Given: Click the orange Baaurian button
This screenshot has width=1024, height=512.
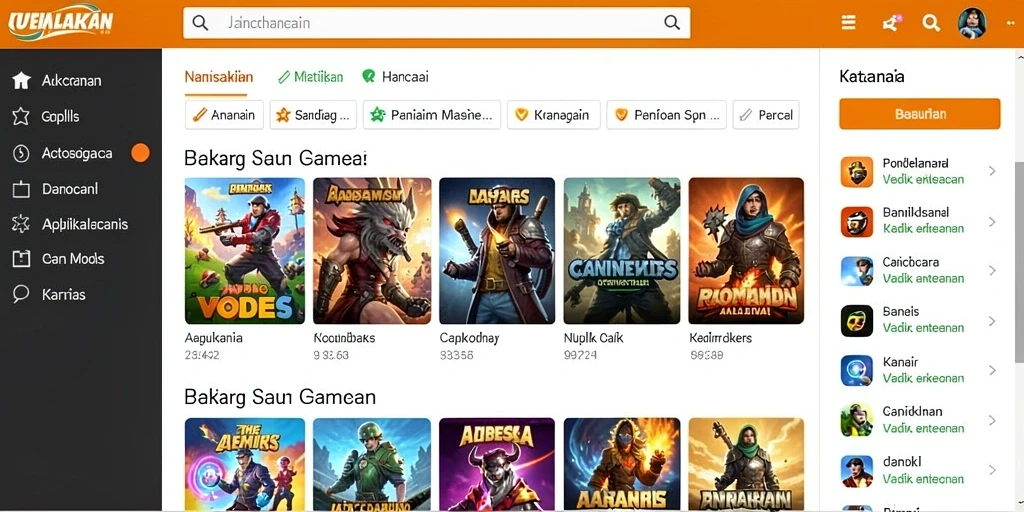Looking at the screenshot, I should point(920,114).
